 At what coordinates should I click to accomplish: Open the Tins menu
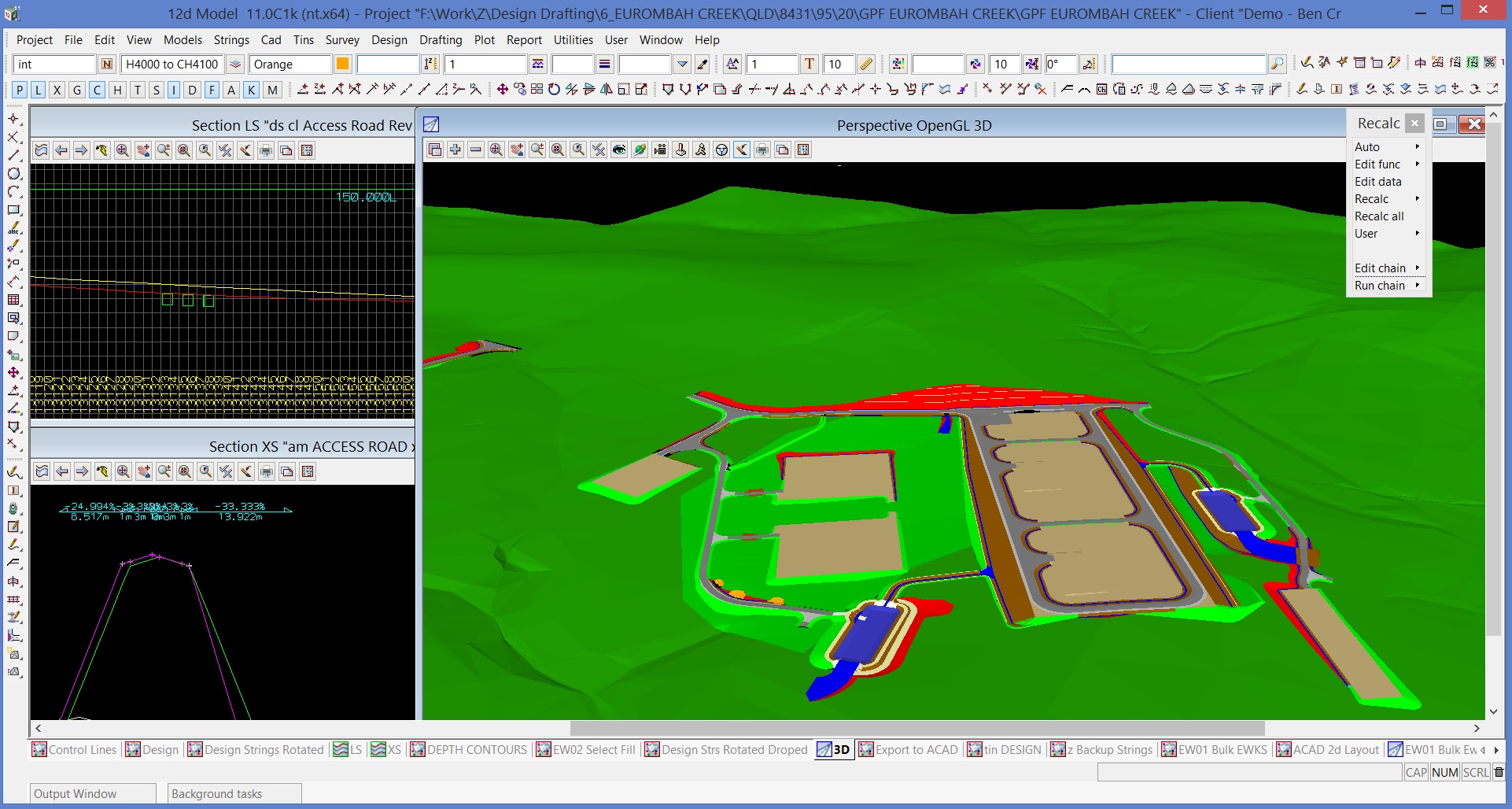coord(303,40)
